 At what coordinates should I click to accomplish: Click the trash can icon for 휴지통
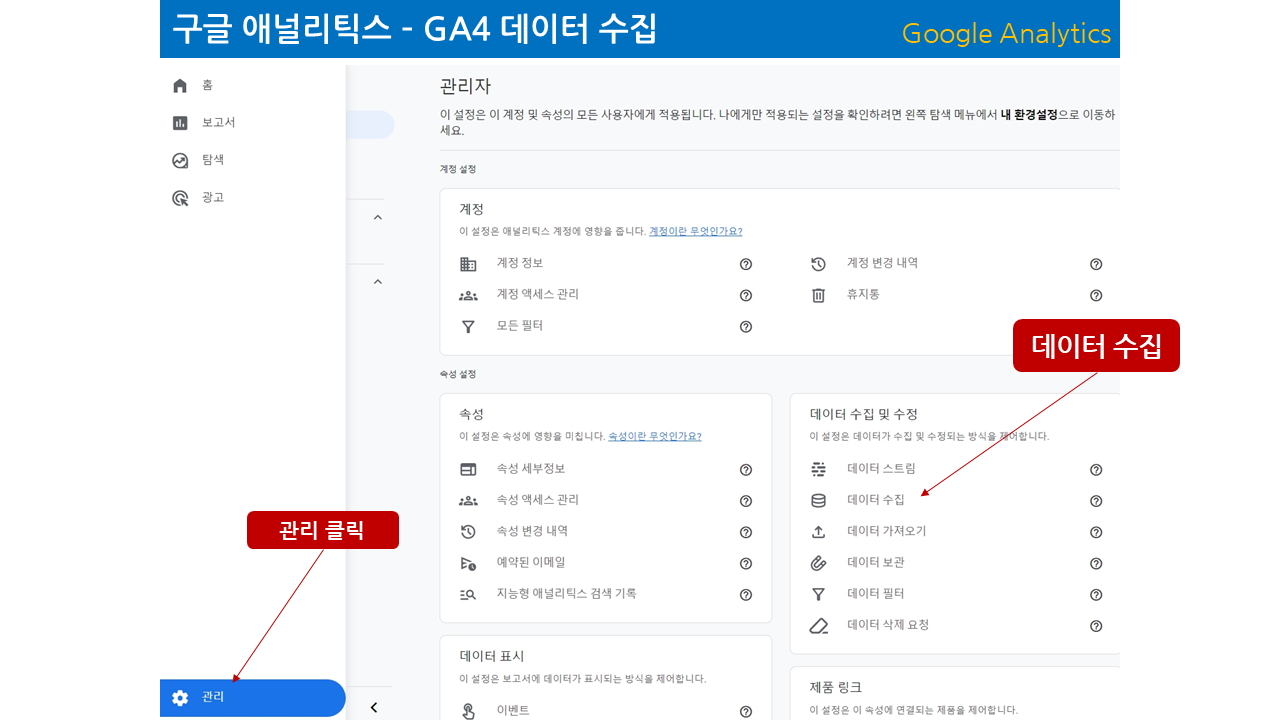[x=818, y=295]
